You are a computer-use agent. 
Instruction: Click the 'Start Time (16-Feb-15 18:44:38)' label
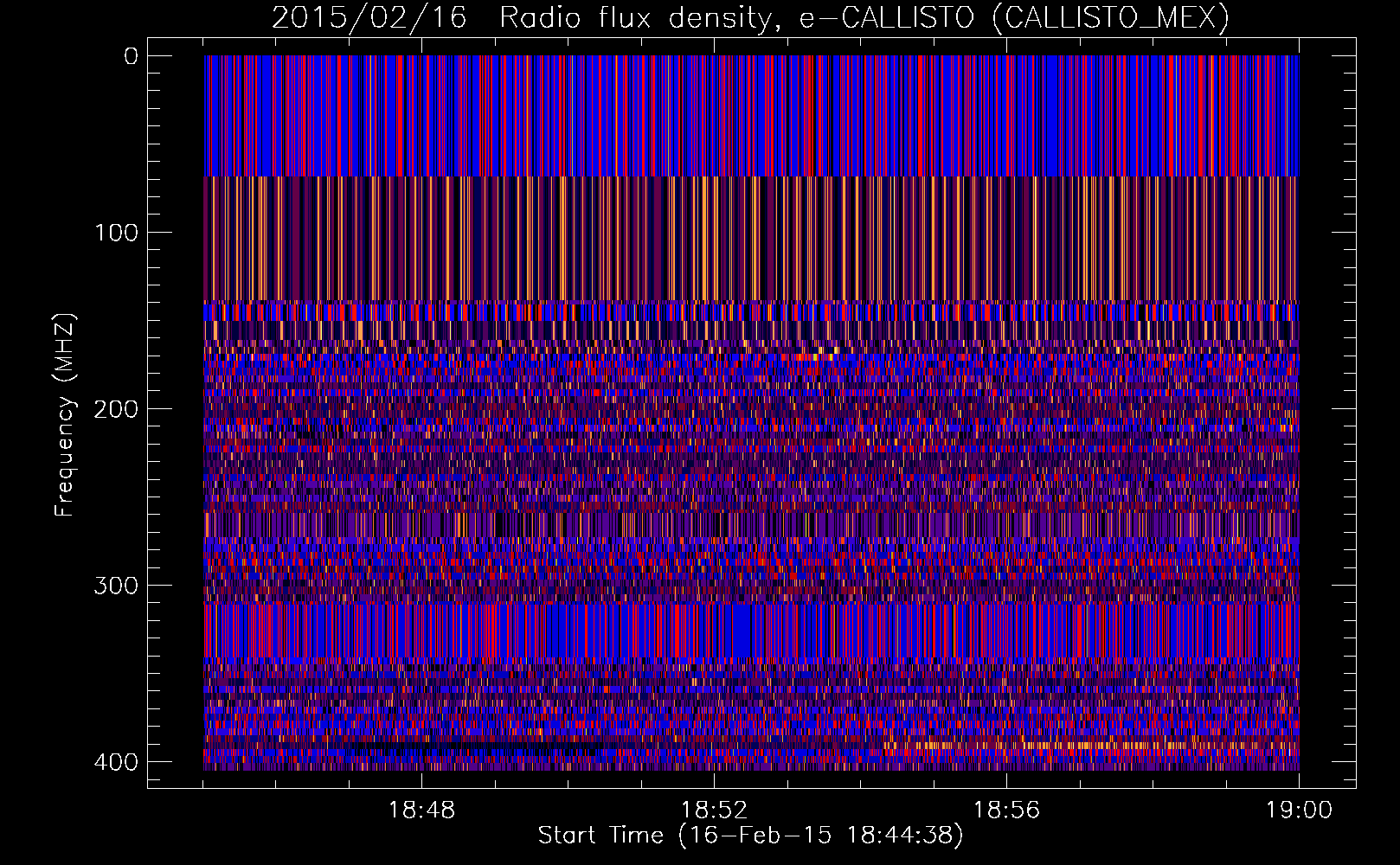coord(750,836)
